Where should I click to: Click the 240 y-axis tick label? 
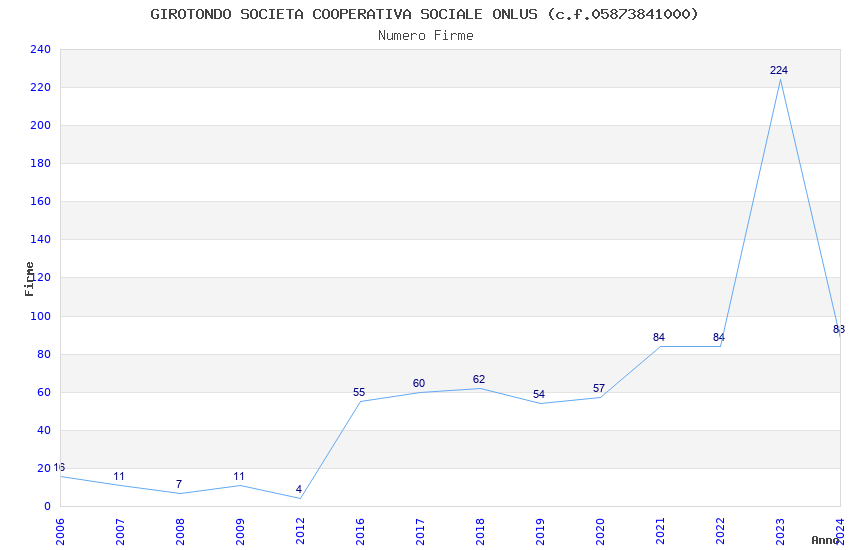click(40, 49)
